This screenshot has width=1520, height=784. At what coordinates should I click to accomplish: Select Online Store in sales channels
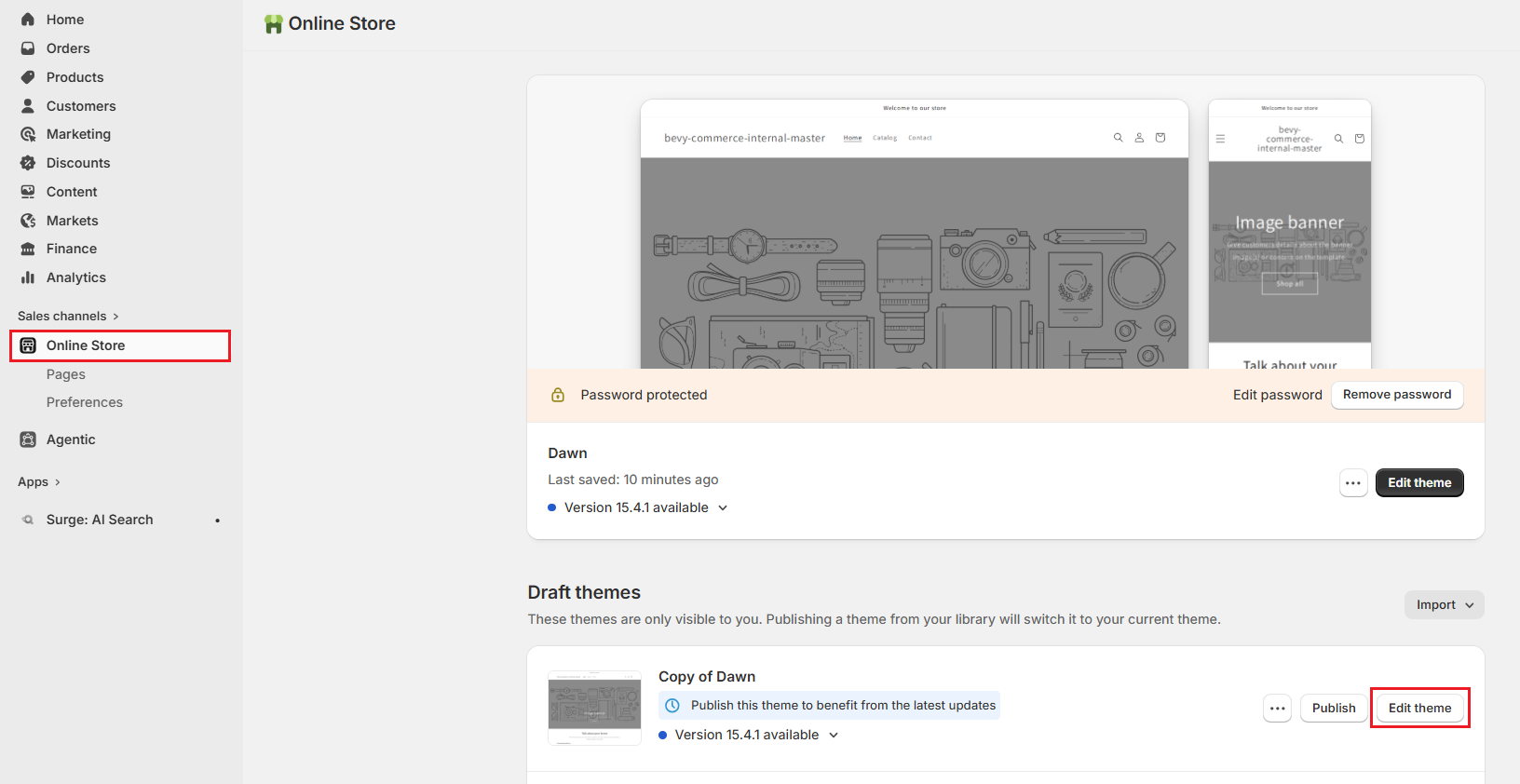click(120, 345)
